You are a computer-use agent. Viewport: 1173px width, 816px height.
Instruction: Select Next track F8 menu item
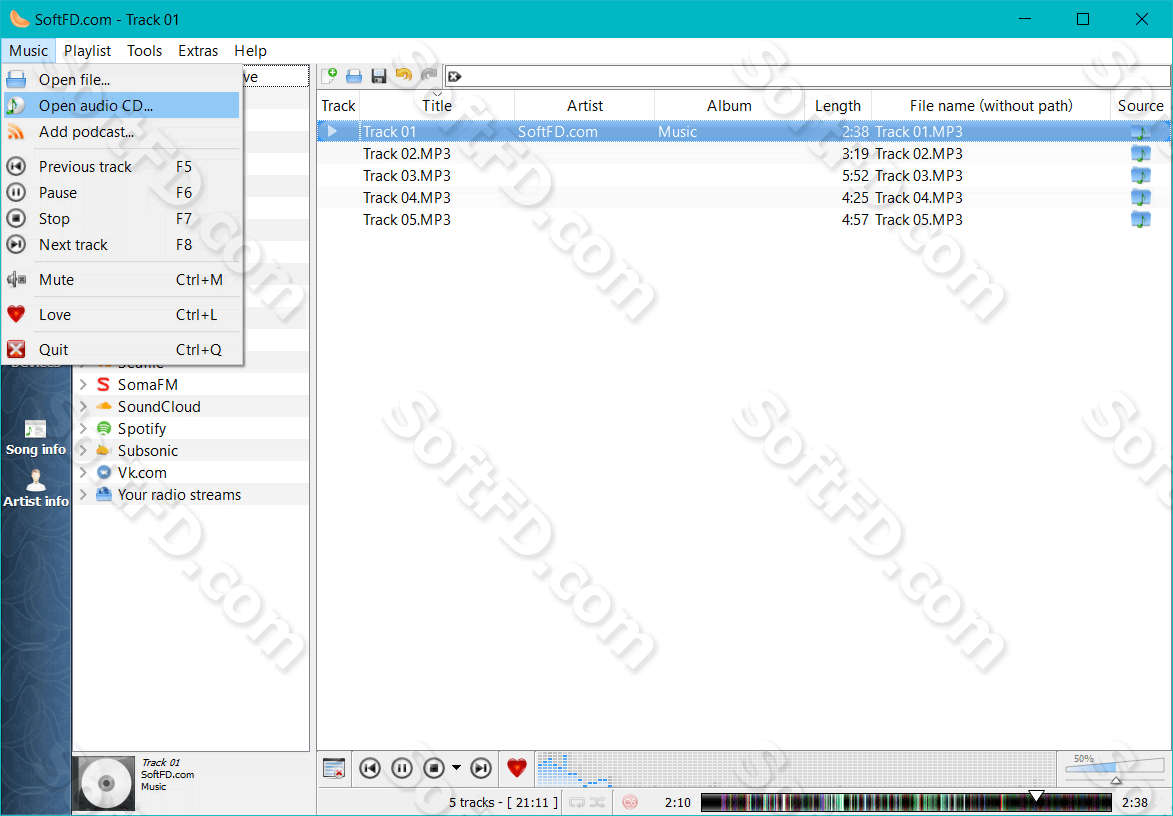click(122, 245)
